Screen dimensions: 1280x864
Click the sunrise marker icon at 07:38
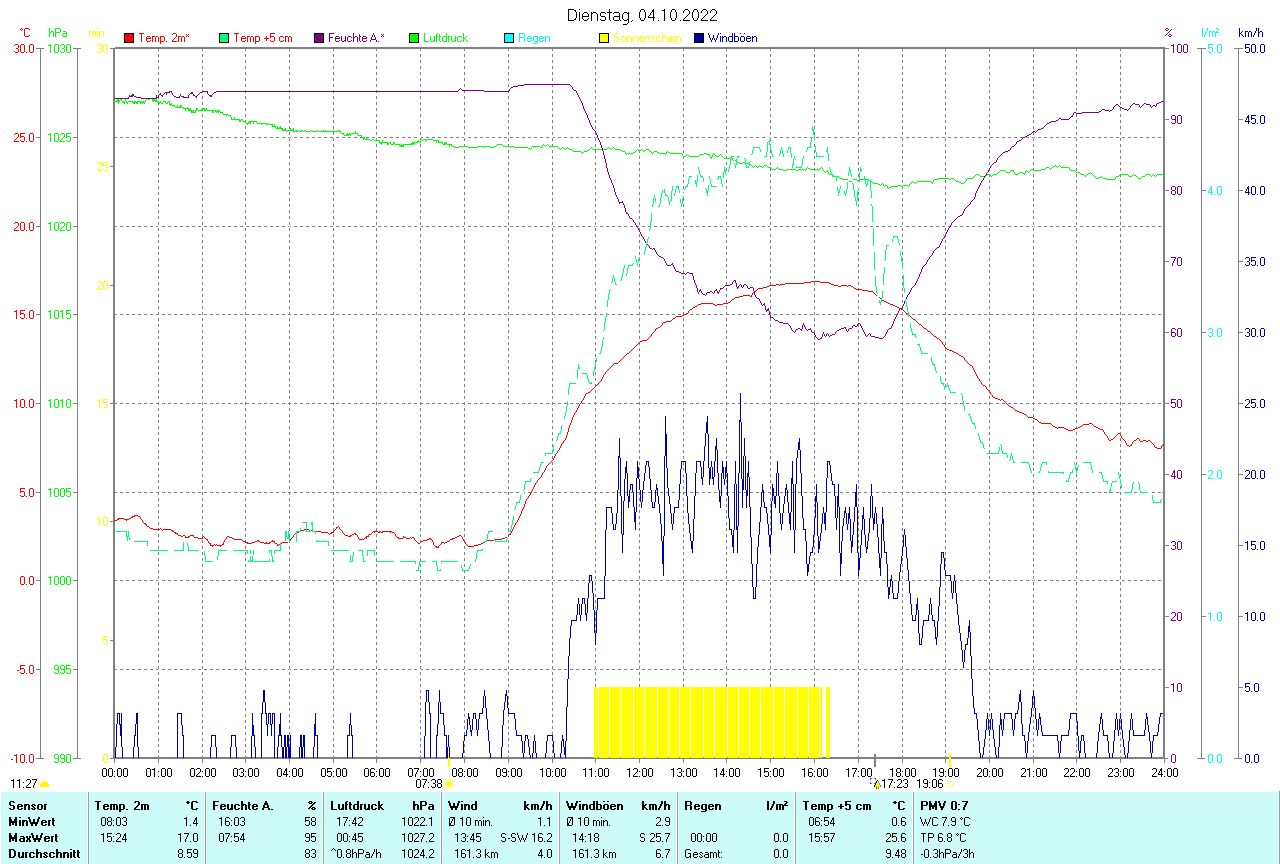click(449, 785)
